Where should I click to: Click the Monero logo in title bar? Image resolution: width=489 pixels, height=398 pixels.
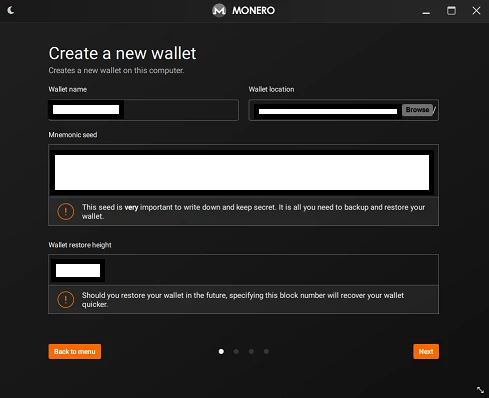point(219,10)
